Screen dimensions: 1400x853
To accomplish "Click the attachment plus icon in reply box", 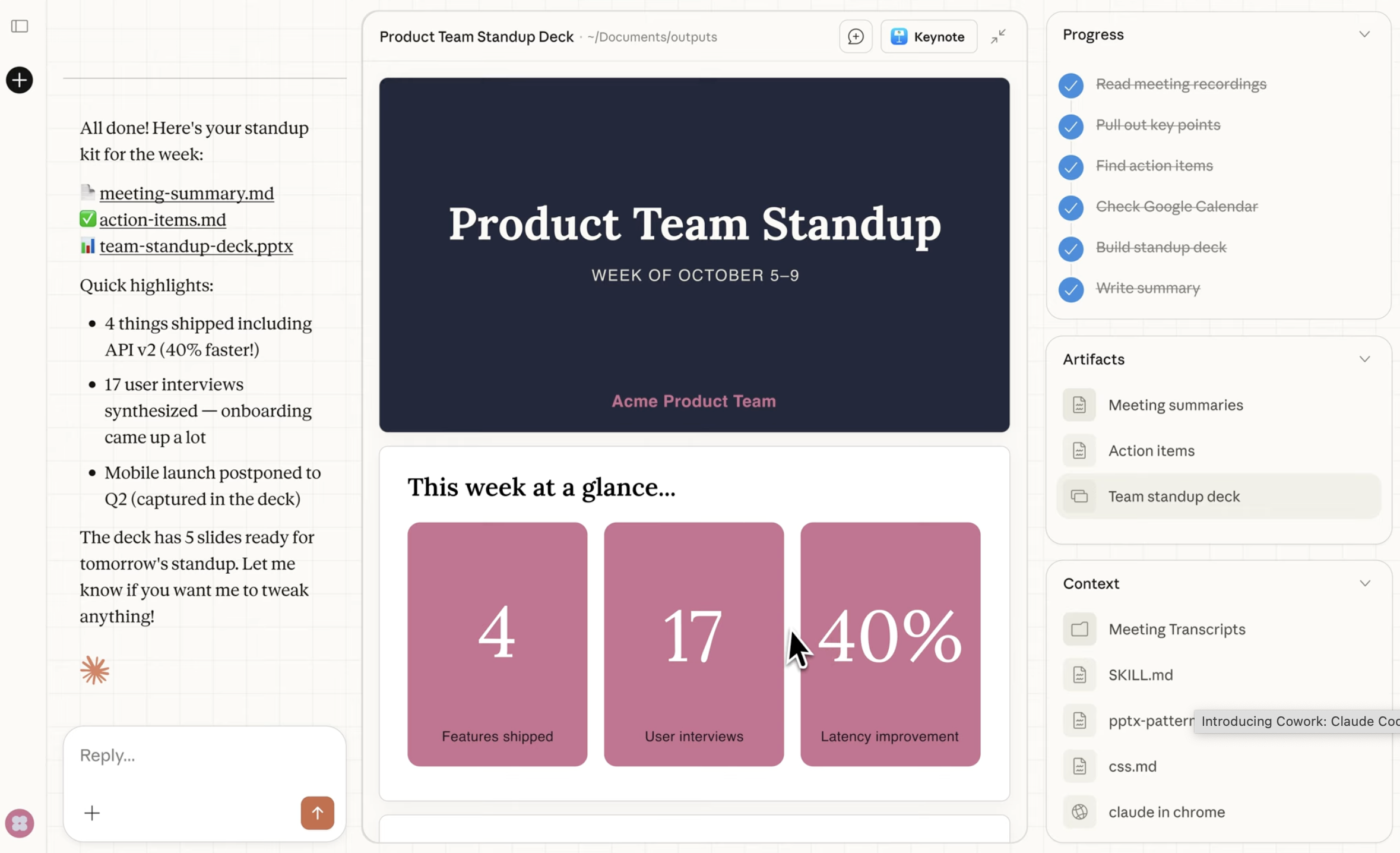I will 92,812.
